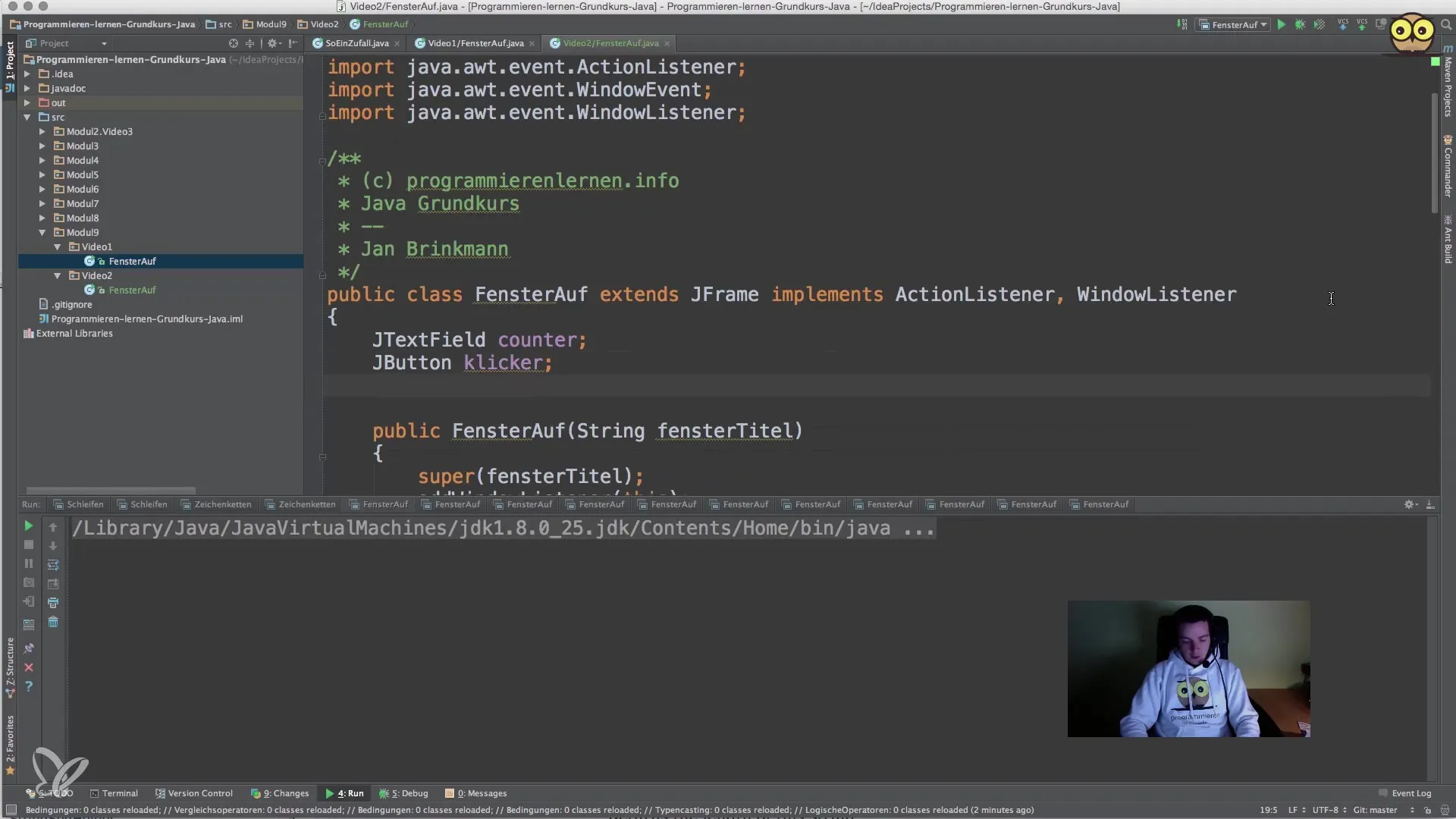The height and width of the screenshot is (819, 1456).
Task: Run FensterAuf with the green toolbar play button
Action: 1281,25
